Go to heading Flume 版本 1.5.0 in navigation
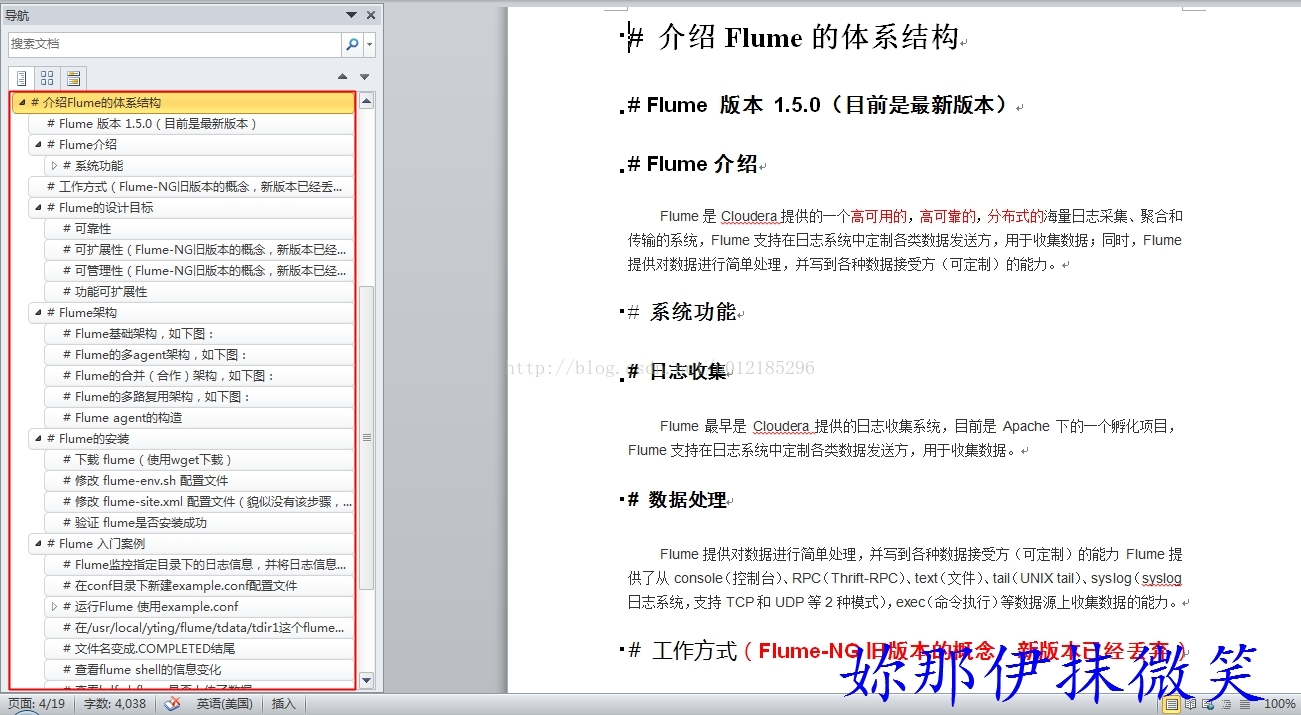The image size is (1301, 715). [192, 124]
